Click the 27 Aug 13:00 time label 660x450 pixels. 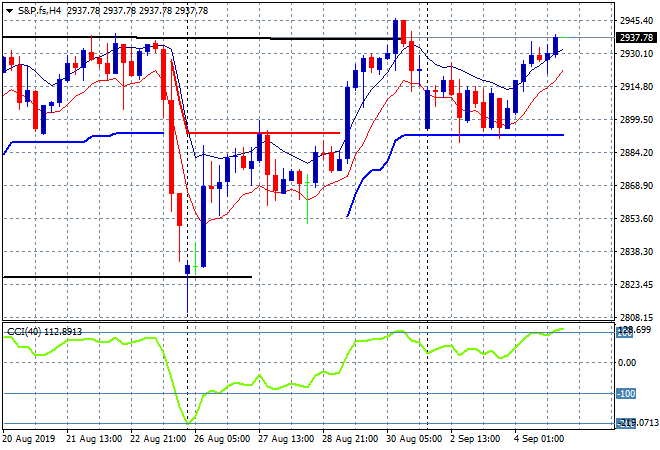286,439
